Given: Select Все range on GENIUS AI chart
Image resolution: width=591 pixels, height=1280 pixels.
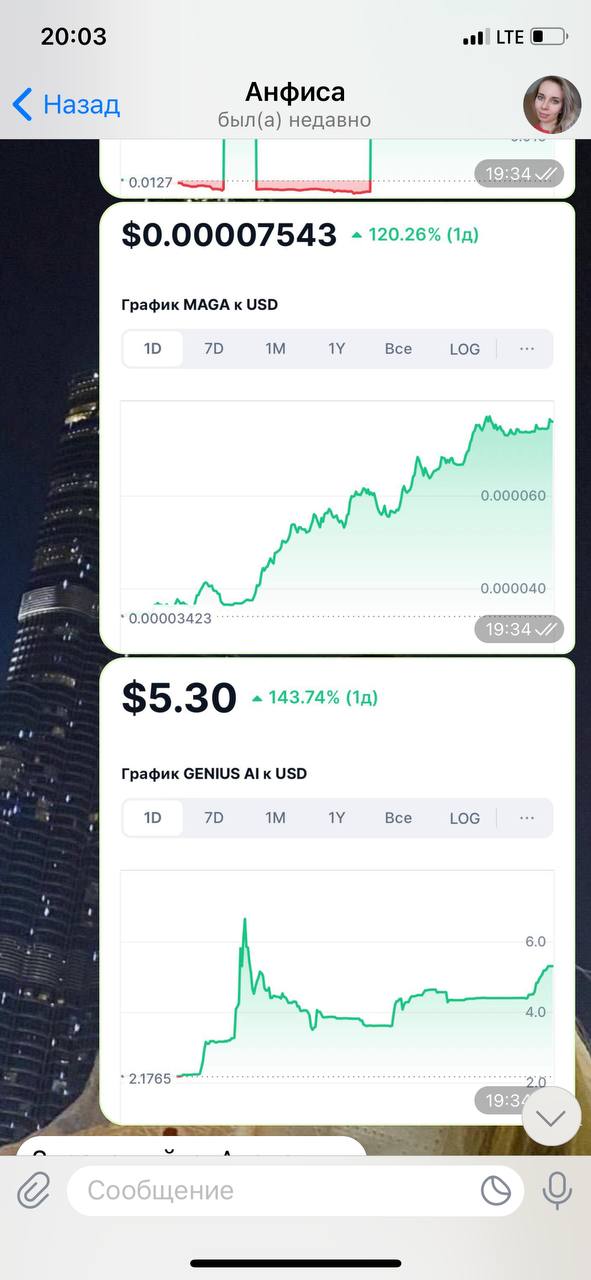Looking at the screenshot, I should coord(398,818).
